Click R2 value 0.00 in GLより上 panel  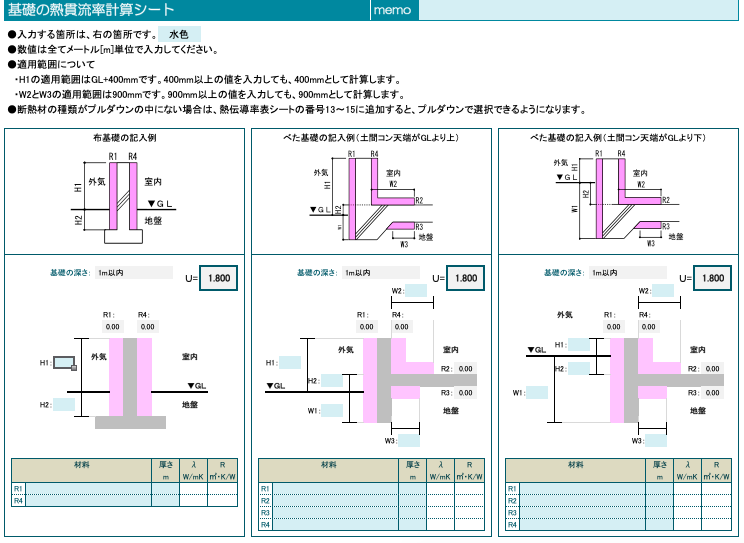pos(465,368)
